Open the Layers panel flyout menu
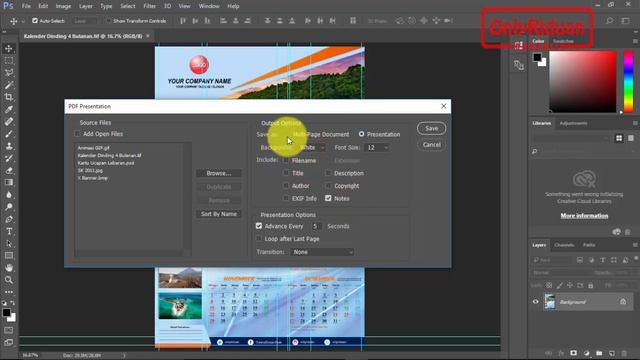This screenshot has width=640, height=360. point(635,245)
